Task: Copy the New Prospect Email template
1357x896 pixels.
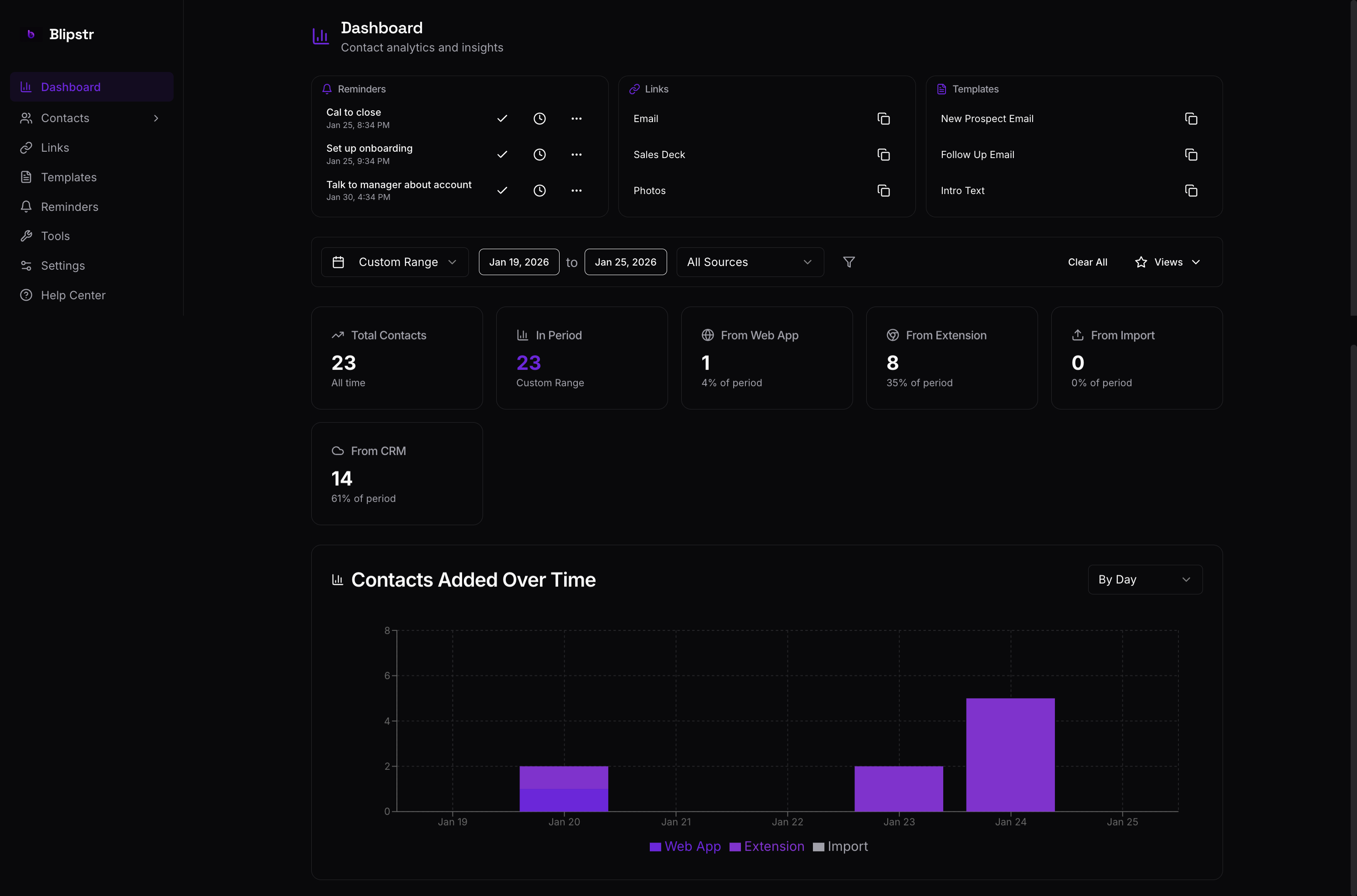Action: click(x=1191, y=118)
